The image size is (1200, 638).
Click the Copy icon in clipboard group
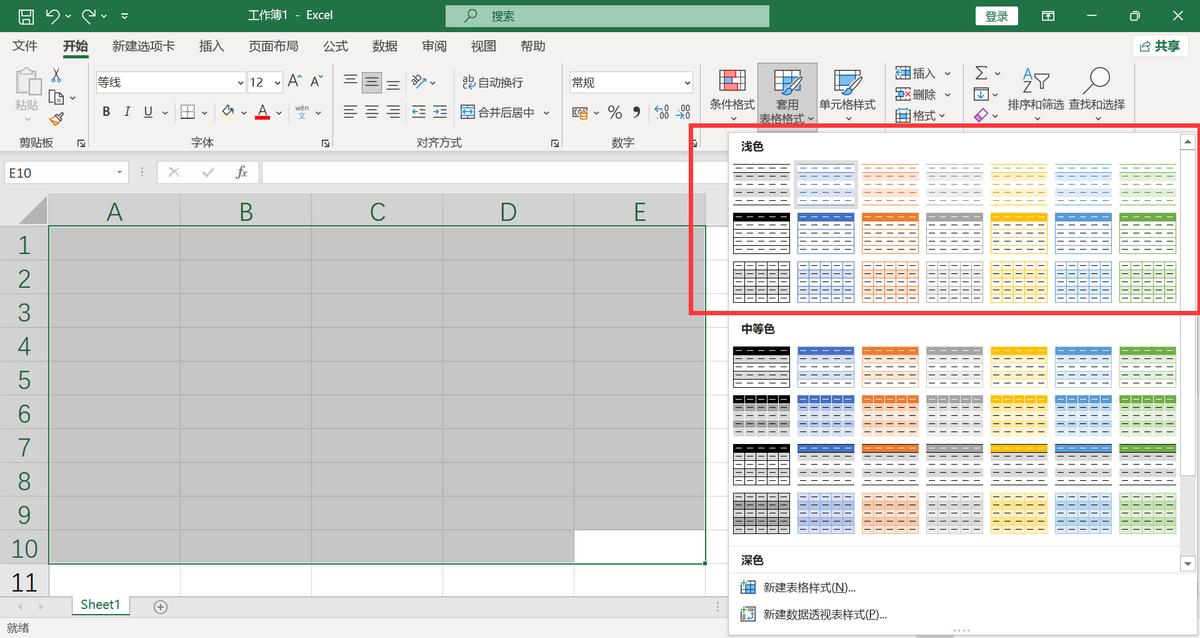[x=57, y=97]
